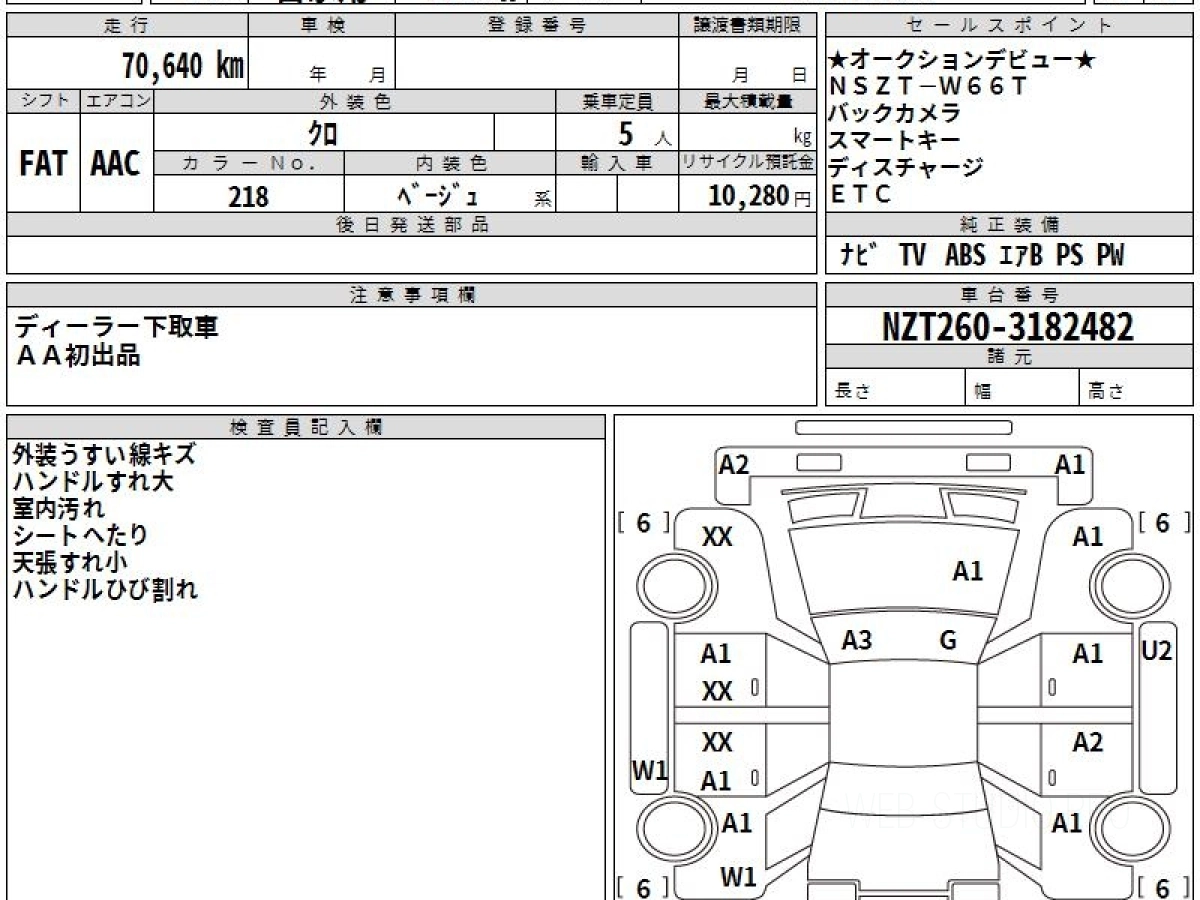Image resolution: width=1200 pixels, height=900 pixels.
Task: Select the 純正装備 header
Action: click(x=1008, y=224)
